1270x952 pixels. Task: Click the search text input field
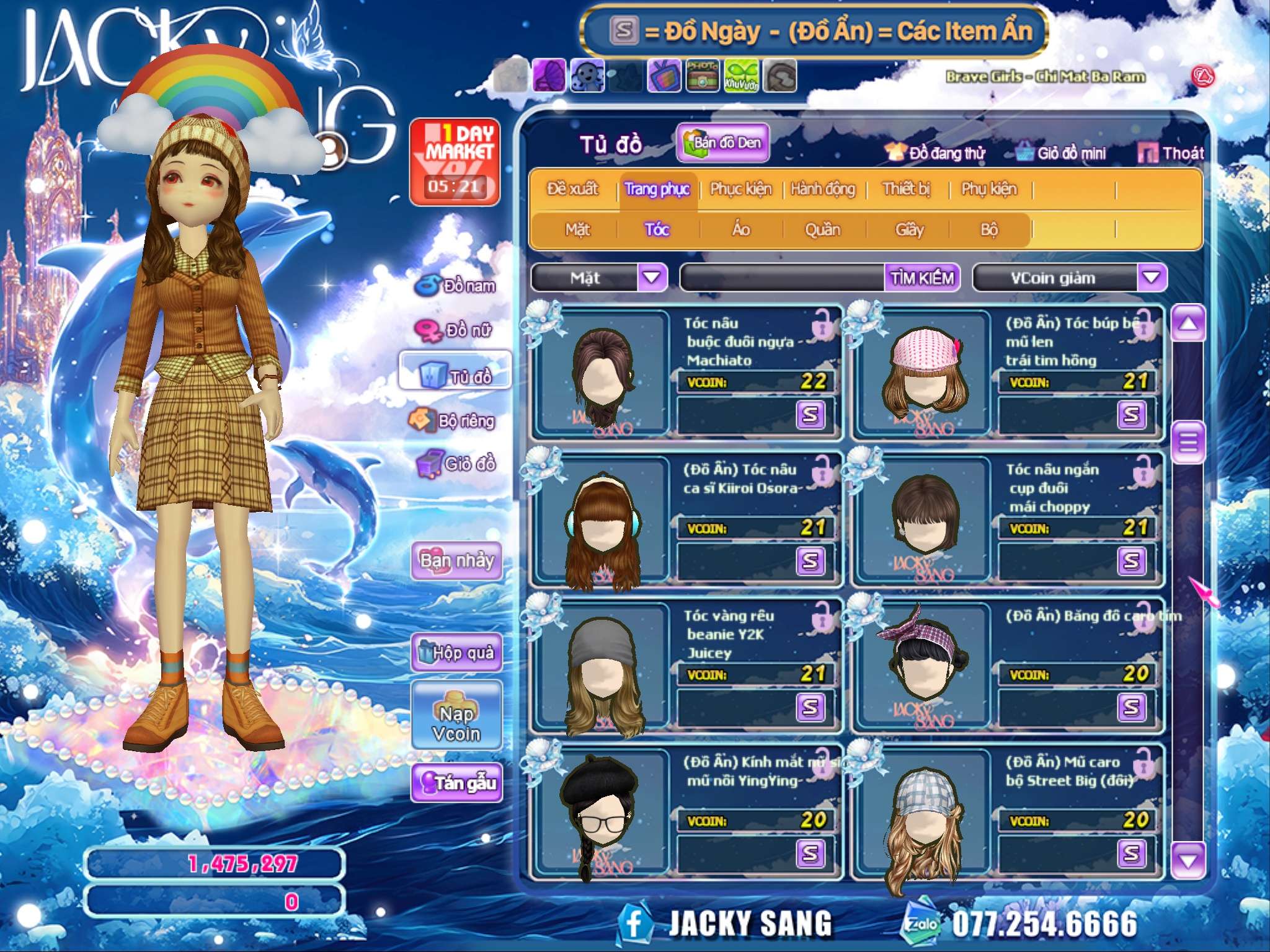(x=783, y=278)
